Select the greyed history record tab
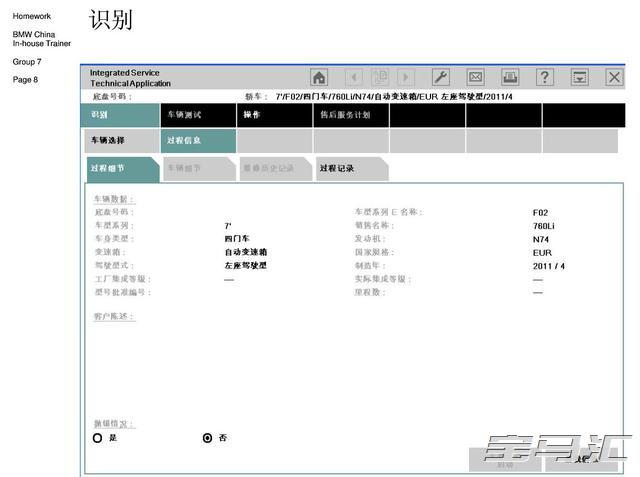The height and width of the screenshot is (477, 640). 276,169
